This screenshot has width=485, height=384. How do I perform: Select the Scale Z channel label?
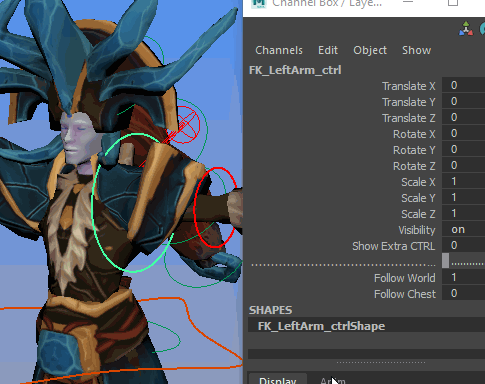pos(418,214)
